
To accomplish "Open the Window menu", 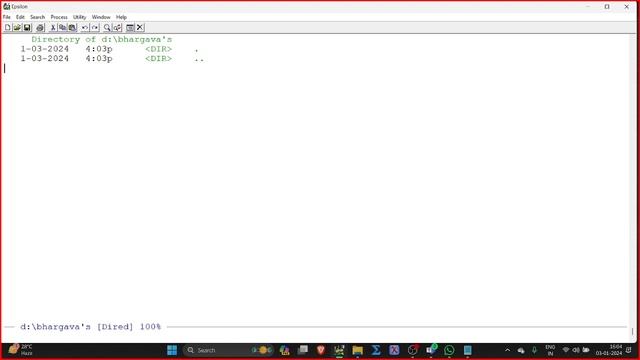I will point(101,17).
